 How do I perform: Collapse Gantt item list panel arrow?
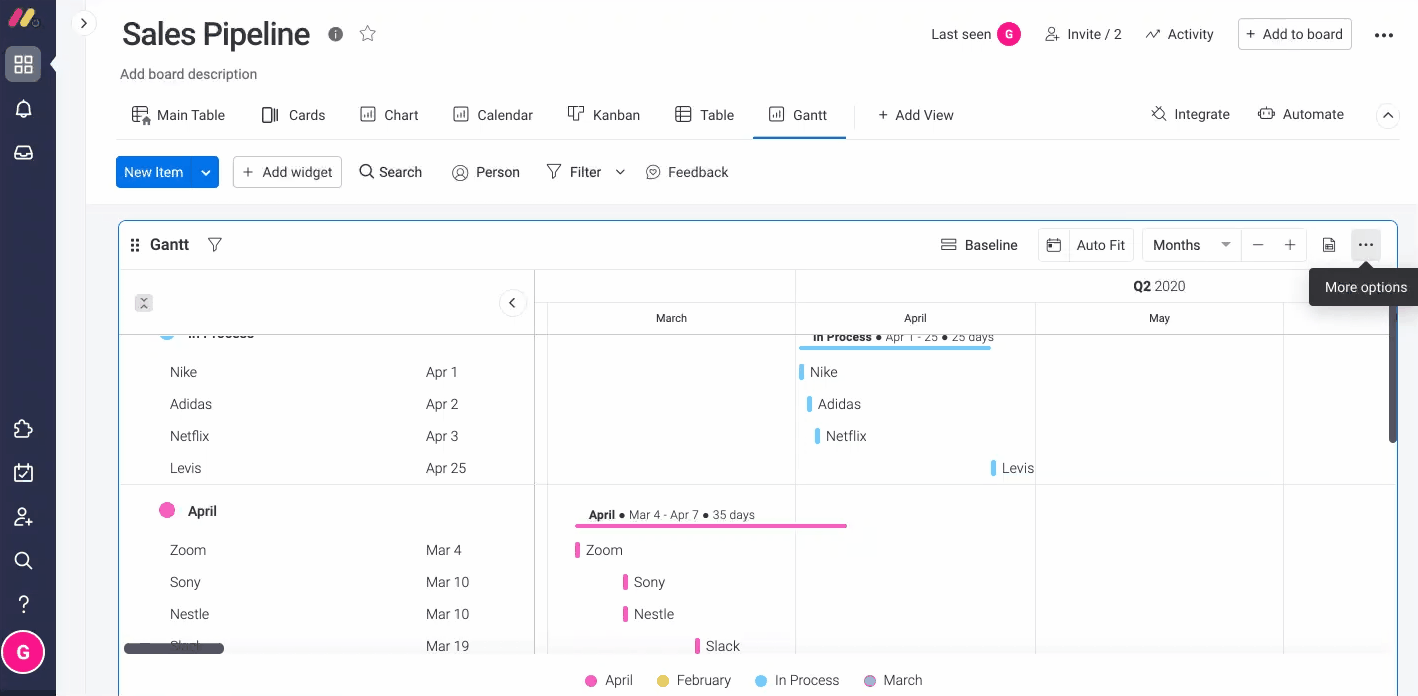click(x=513, y=302)
